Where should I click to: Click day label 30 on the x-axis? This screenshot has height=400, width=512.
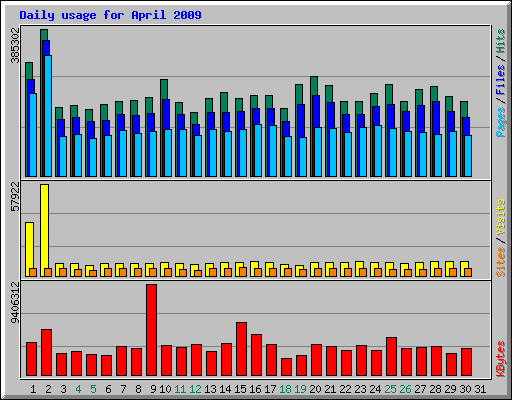[x=465, y=389]
